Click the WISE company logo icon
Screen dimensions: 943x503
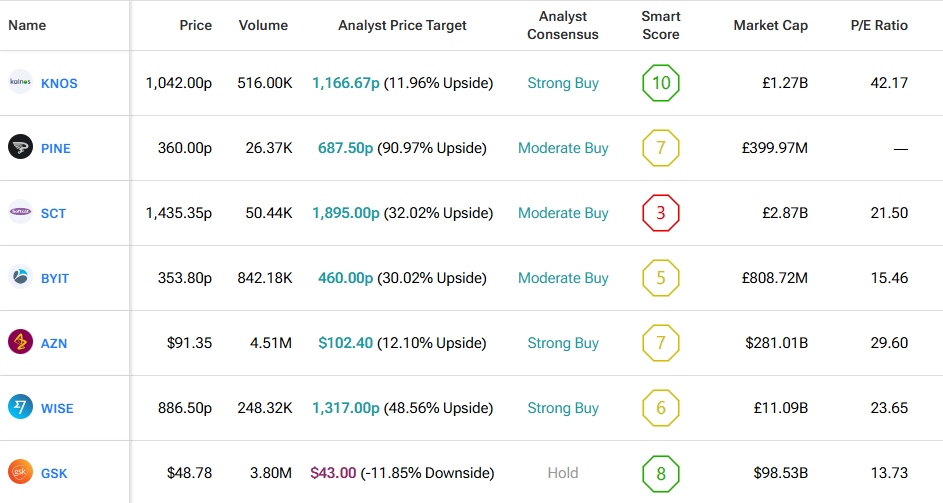pos(20,408)
